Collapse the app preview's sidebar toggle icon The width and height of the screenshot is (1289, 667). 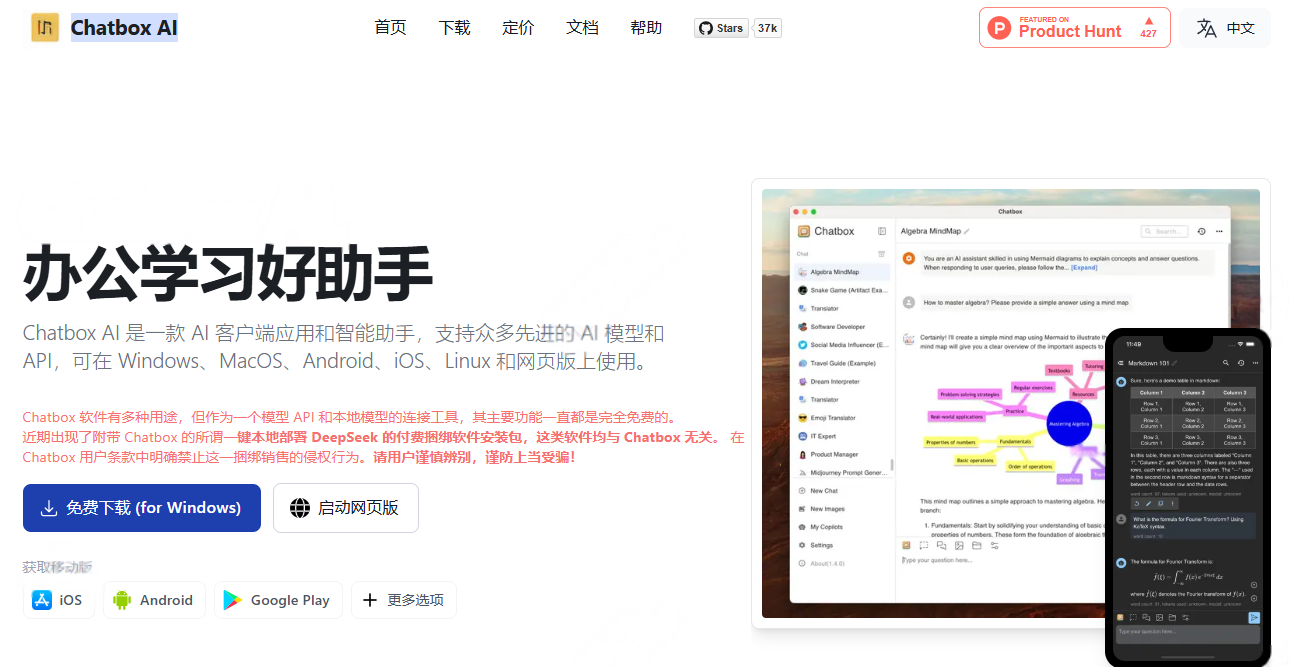pos(882,231)
